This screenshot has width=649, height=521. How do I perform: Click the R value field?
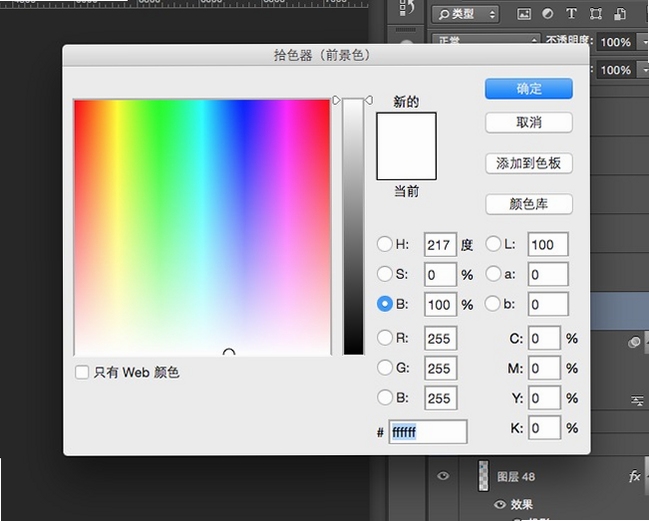(440, 339)
